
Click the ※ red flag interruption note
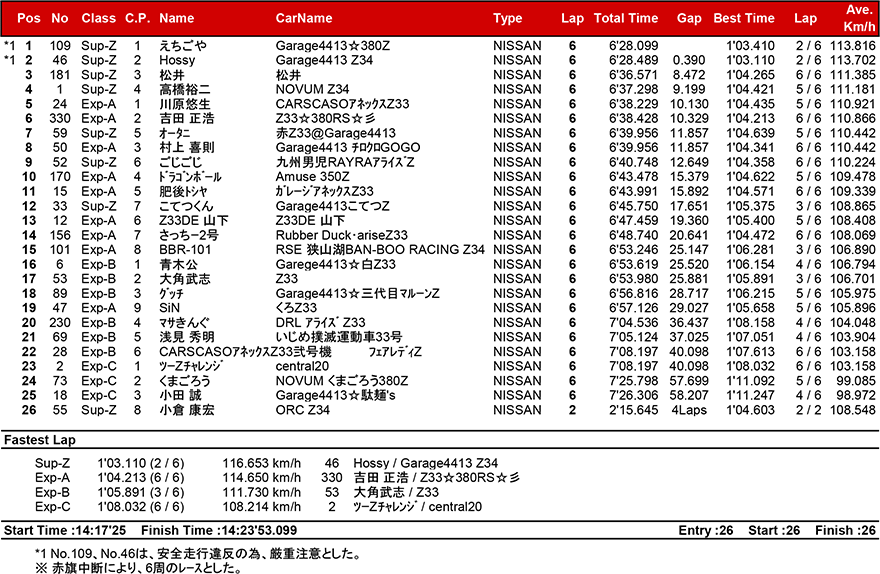(x=138, y=568)
